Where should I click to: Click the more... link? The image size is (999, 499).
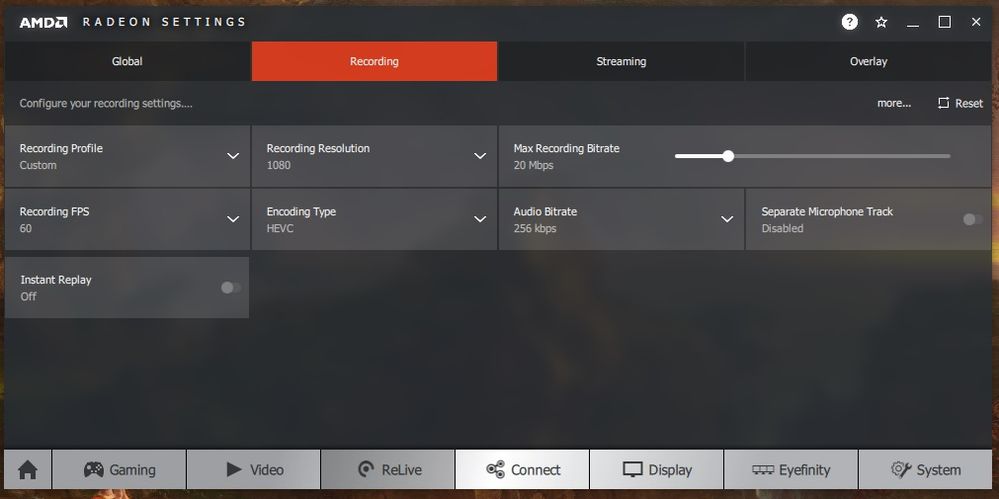tap(894, 103)
